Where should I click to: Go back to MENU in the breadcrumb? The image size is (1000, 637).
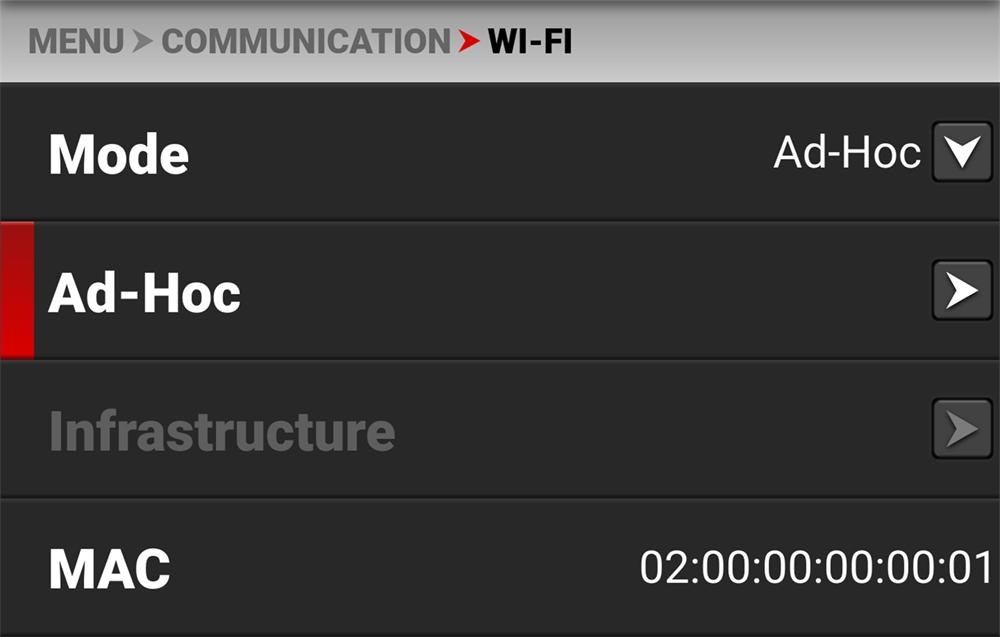pyautogui.click(x=76, y=41)
